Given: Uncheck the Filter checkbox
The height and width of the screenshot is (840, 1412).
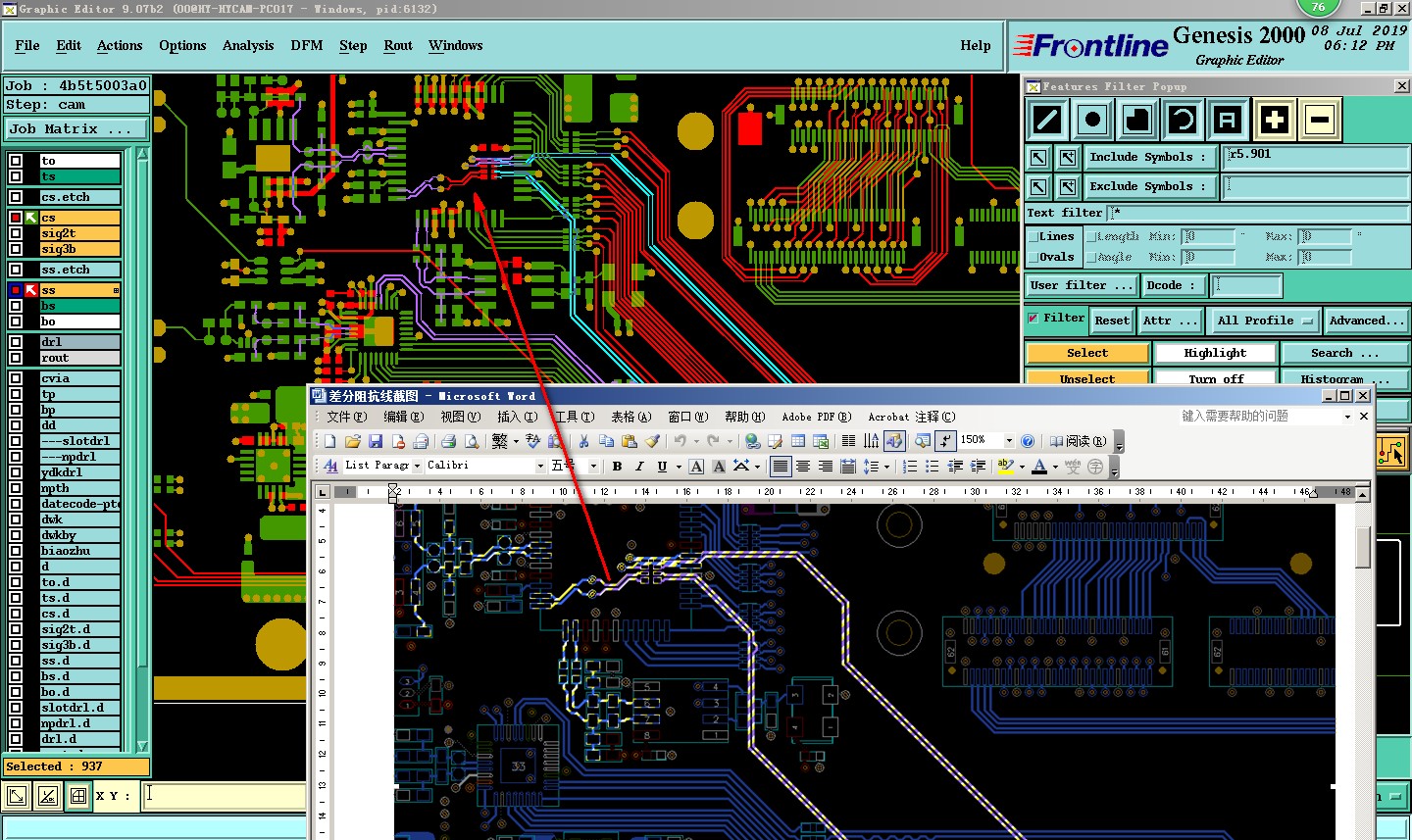Looking at the screenshot, I should [x=1033, y=318].
